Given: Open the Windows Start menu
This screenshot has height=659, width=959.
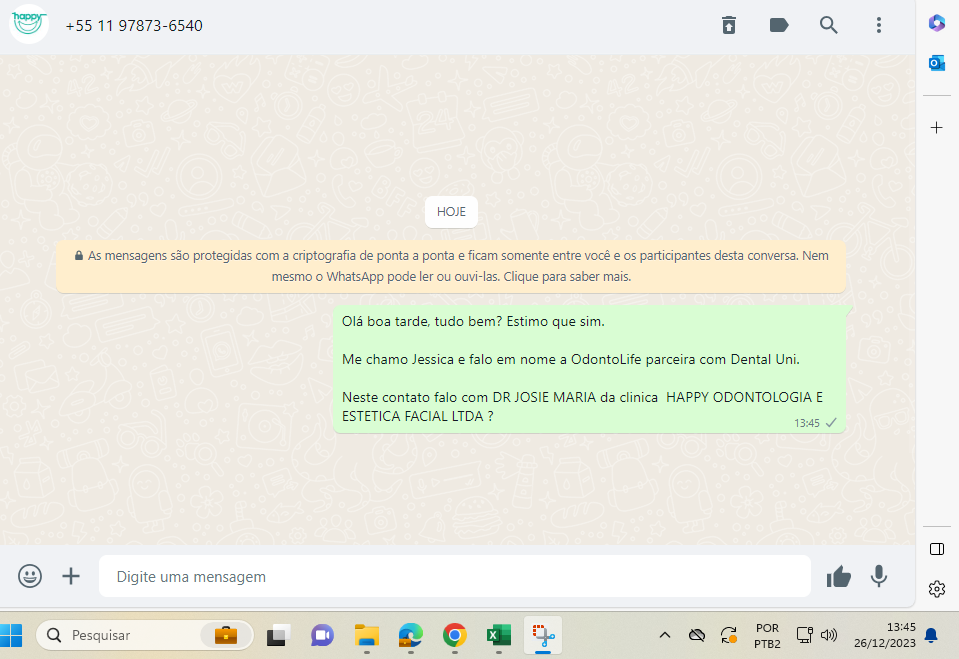Looking at the screenshot, I should pos(10,635).
